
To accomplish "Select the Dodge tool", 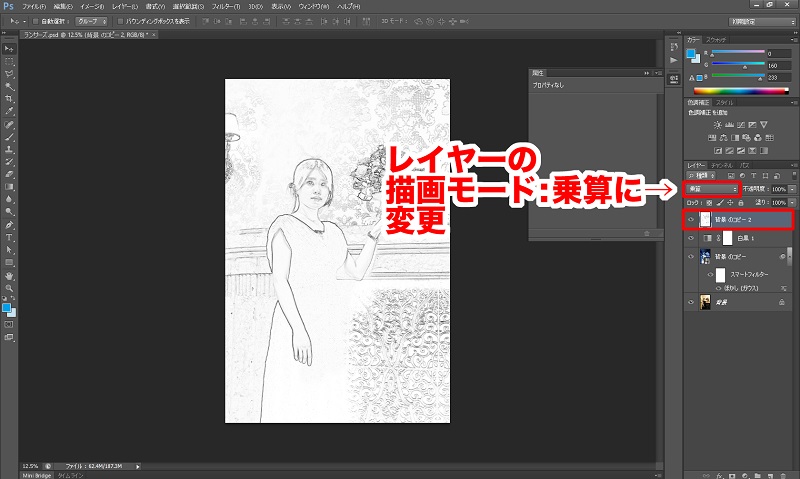I will point(9,212).
